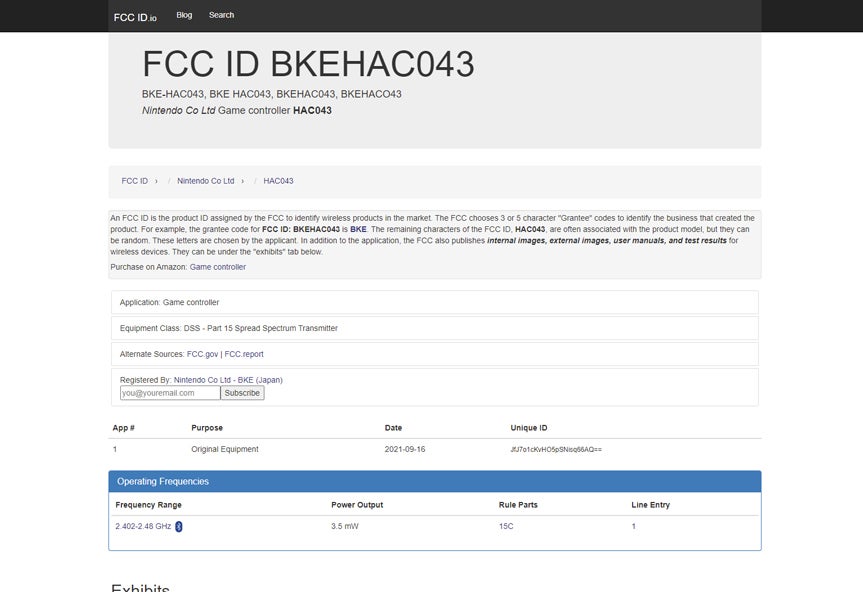Open the Search menu item
The image size is (863, 592).
(x=221, y=15)
